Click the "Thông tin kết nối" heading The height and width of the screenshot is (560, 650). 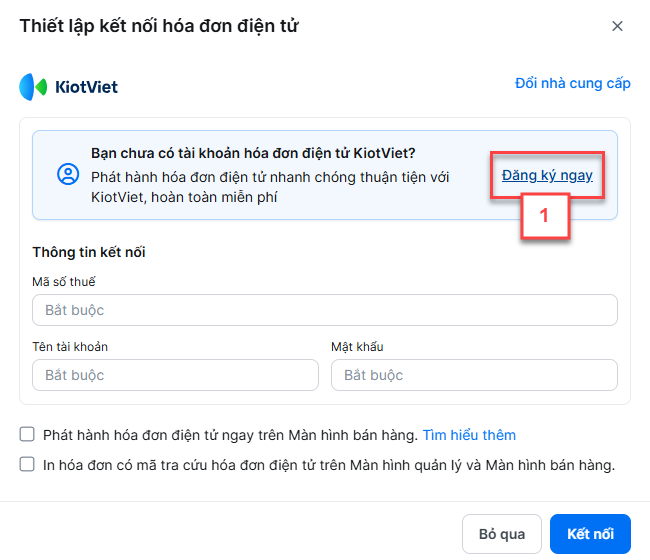[x=89, y=252]
